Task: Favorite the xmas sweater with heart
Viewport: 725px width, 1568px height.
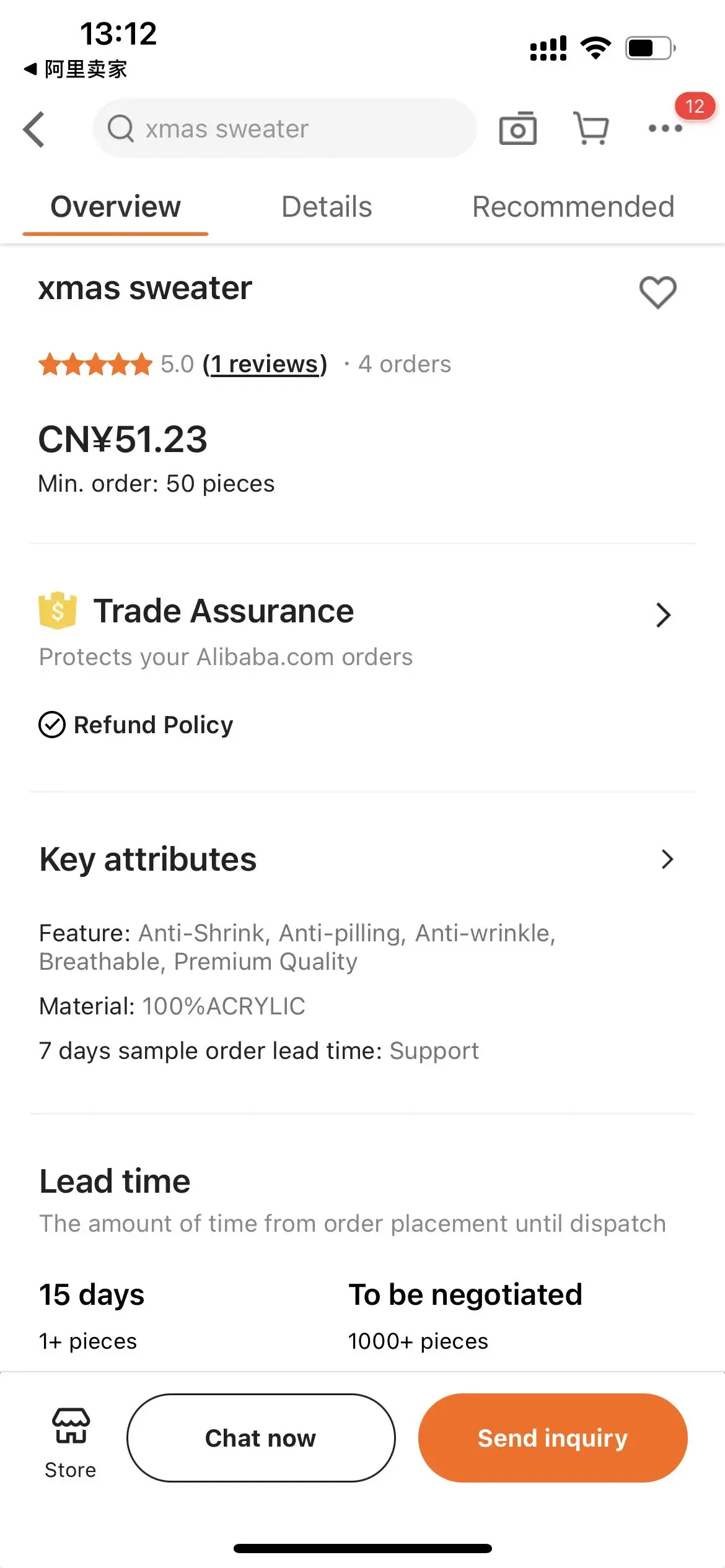Action: (x=657, y=292)
